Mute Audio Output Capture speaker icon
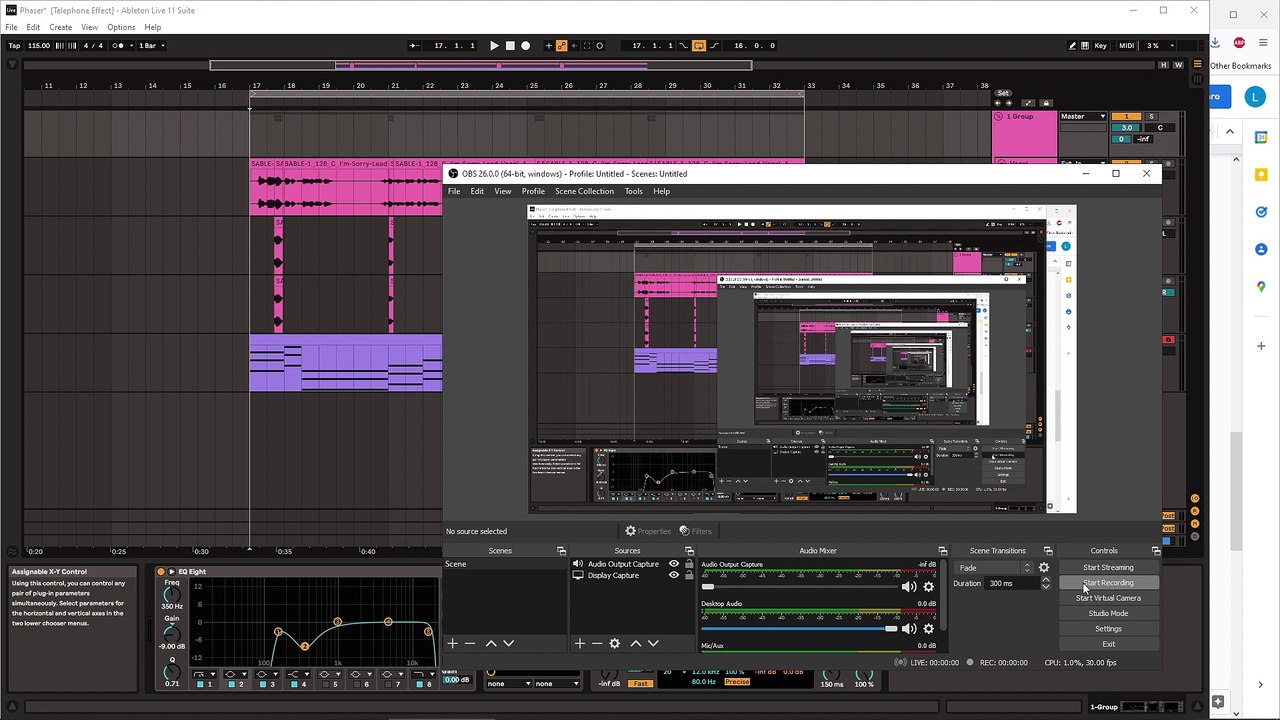The width and height of the screenshot is (1280, 720). [x=909, y=587]
